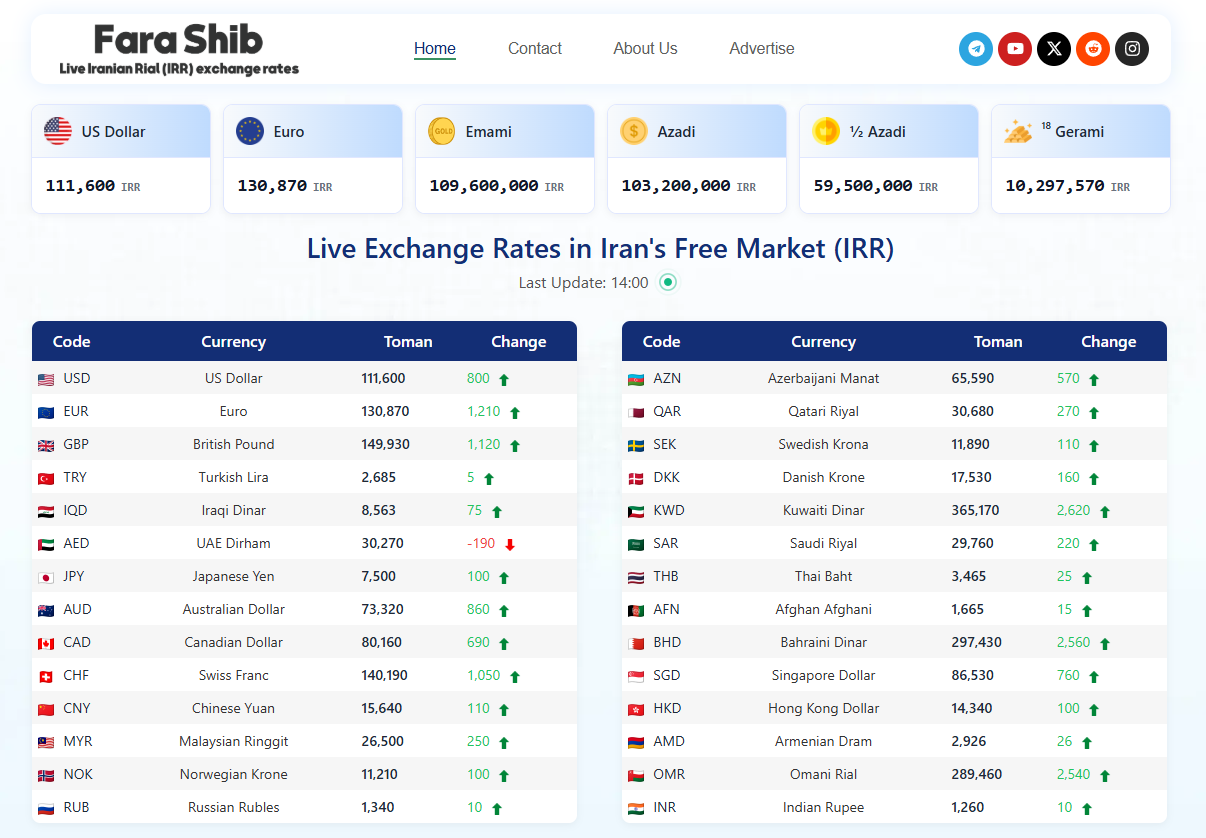
Task: Visit the Instagram icon link
Action: (x=1131, y=49)
